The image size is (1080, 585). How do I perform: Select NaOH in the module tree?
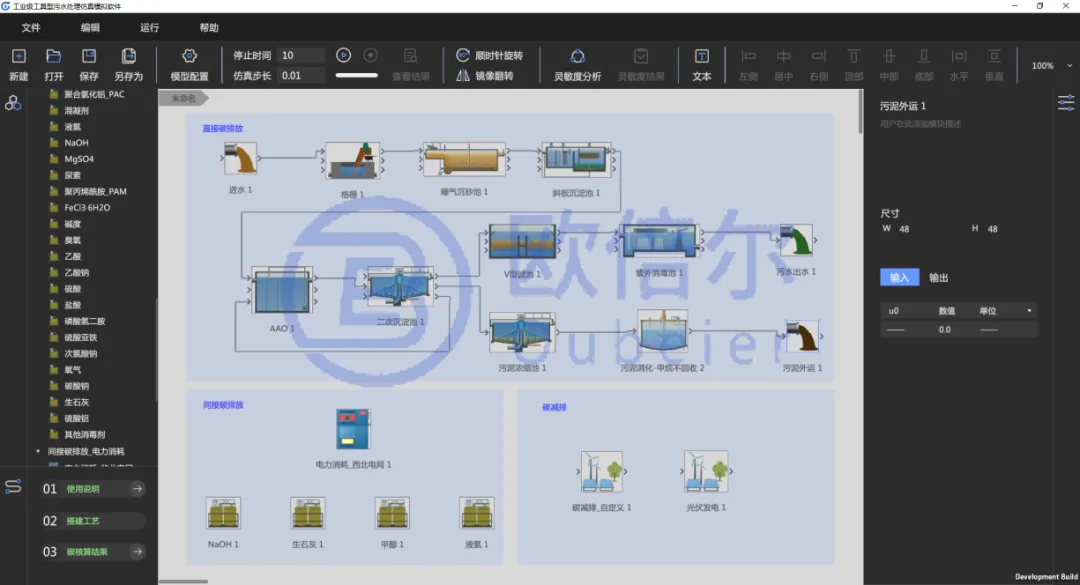pos(76,143)
